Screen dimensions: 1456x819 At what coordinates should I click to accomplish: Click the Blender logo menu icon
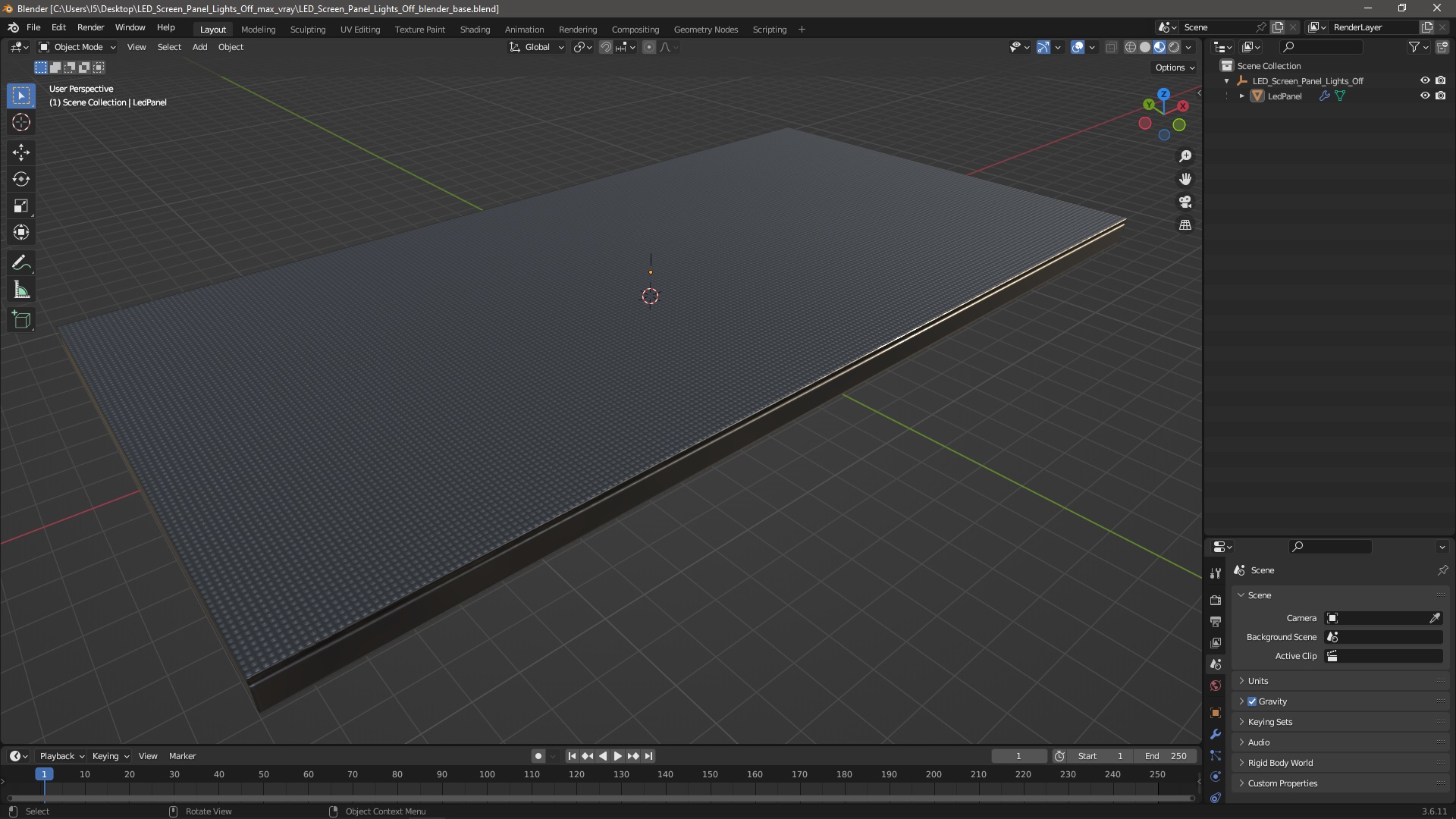click(13, 27)
